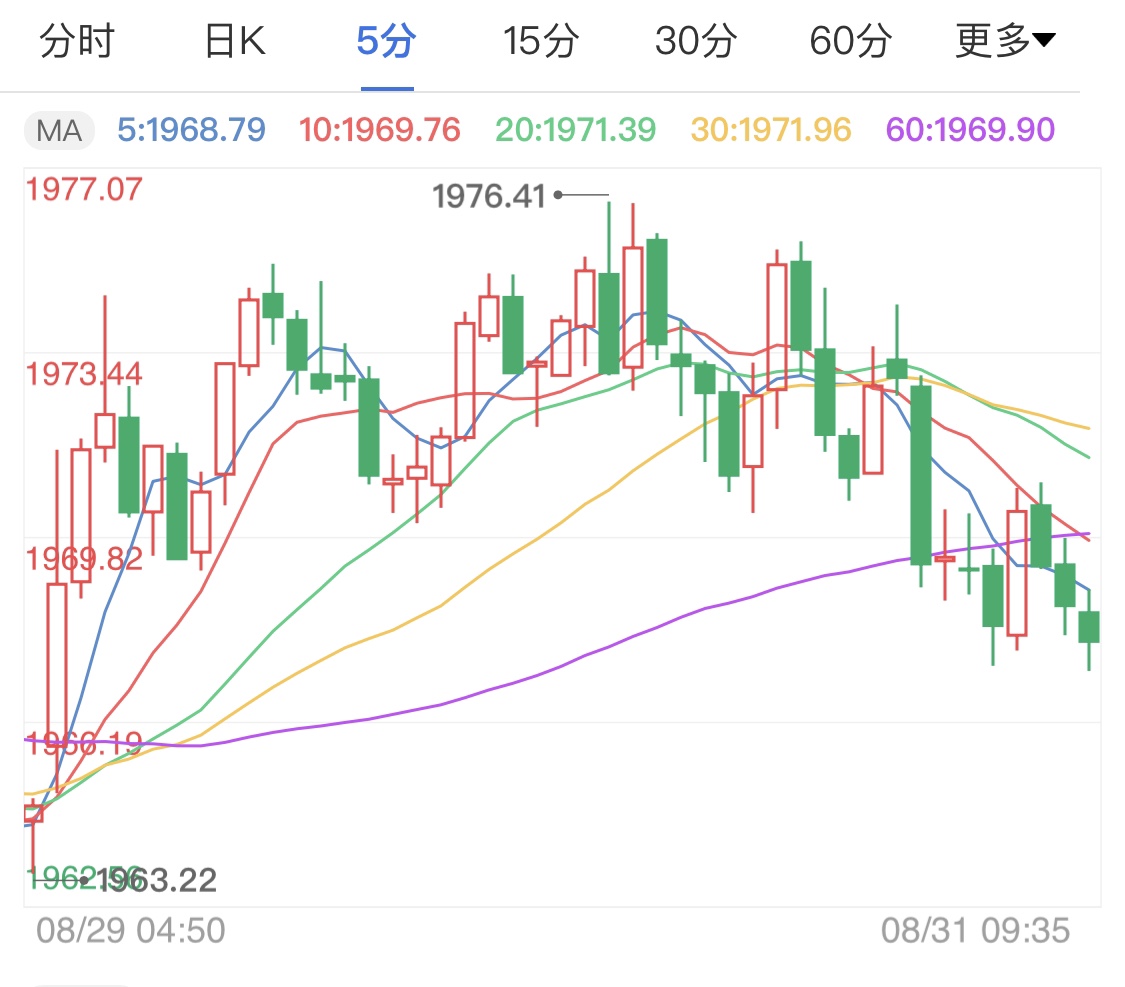
Task: Choose the 30分 interval tab
Action: pos(696,41)
